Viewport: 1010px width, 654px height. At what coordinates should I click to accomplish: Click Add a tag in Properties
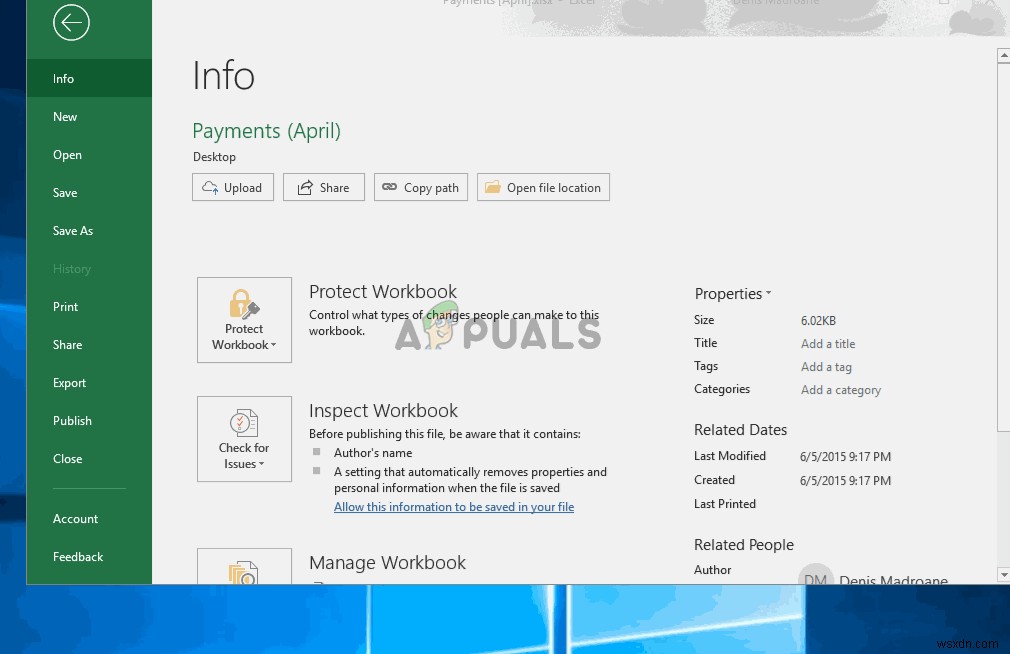(x=826, y=366)
